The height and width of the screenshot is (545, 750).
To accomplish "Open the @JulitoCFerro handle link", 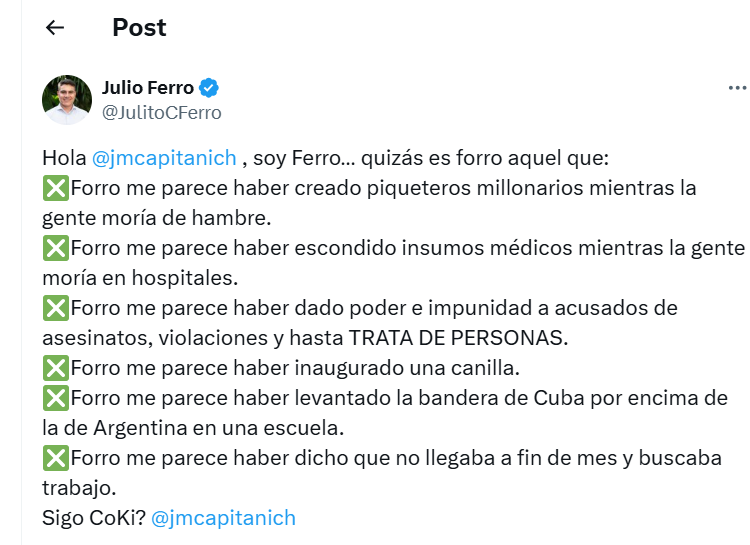I will (x=162, y=113).
